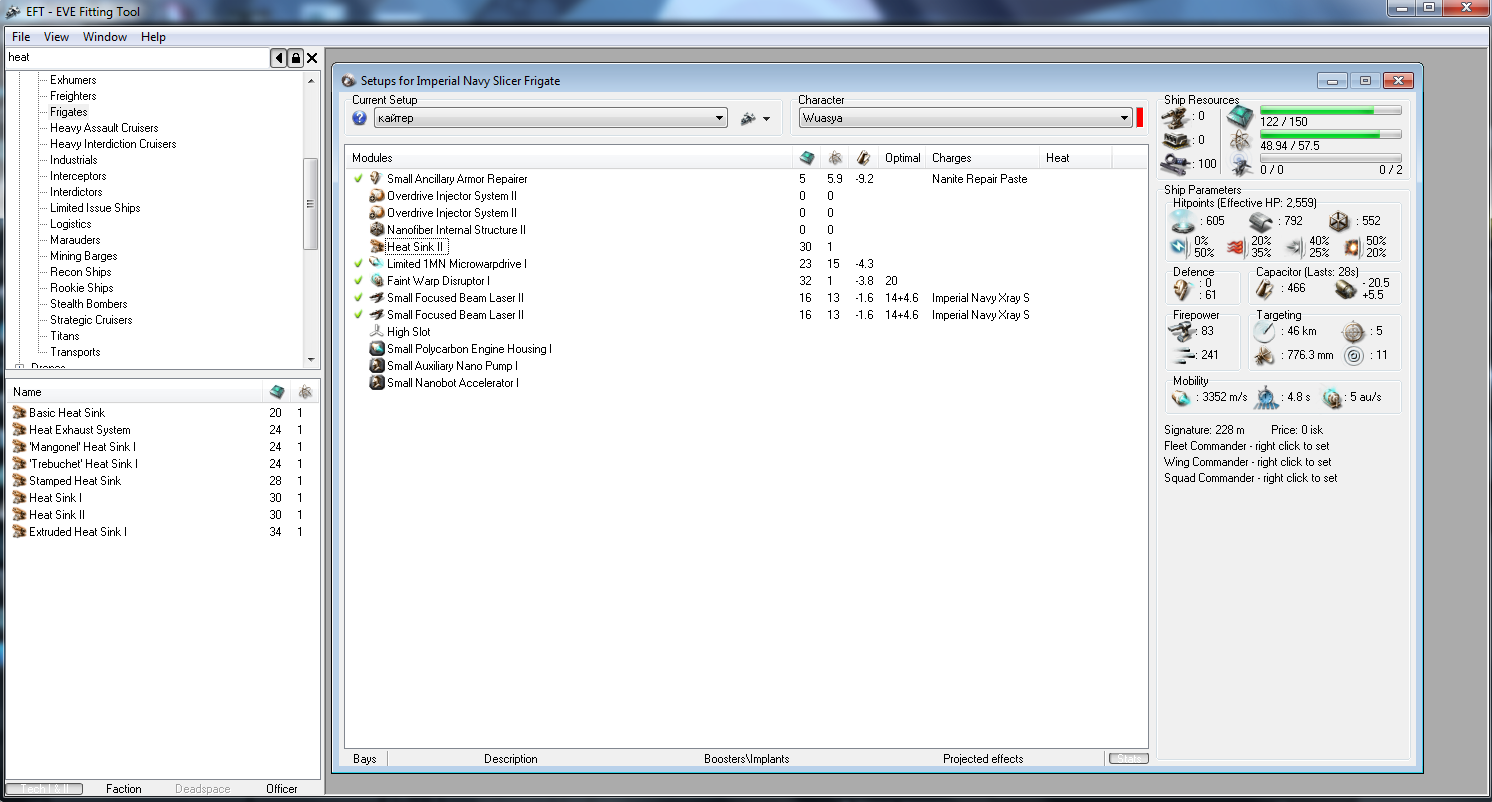
Task: Click the targeting range icon
Action: 1265,331
